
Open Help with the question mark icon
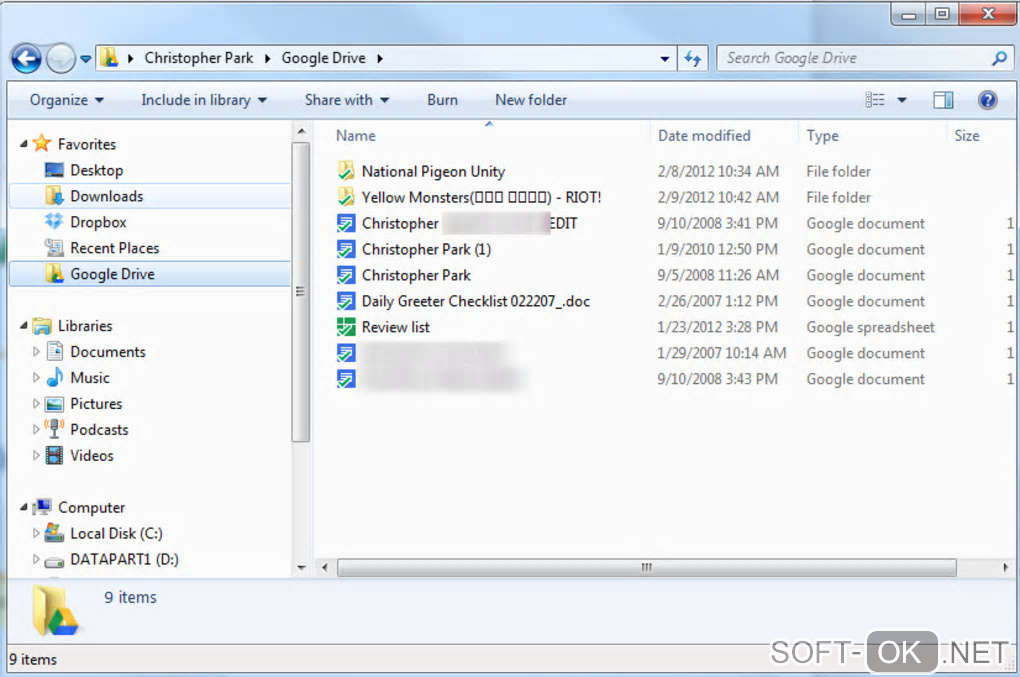click(x=987, y=100)
